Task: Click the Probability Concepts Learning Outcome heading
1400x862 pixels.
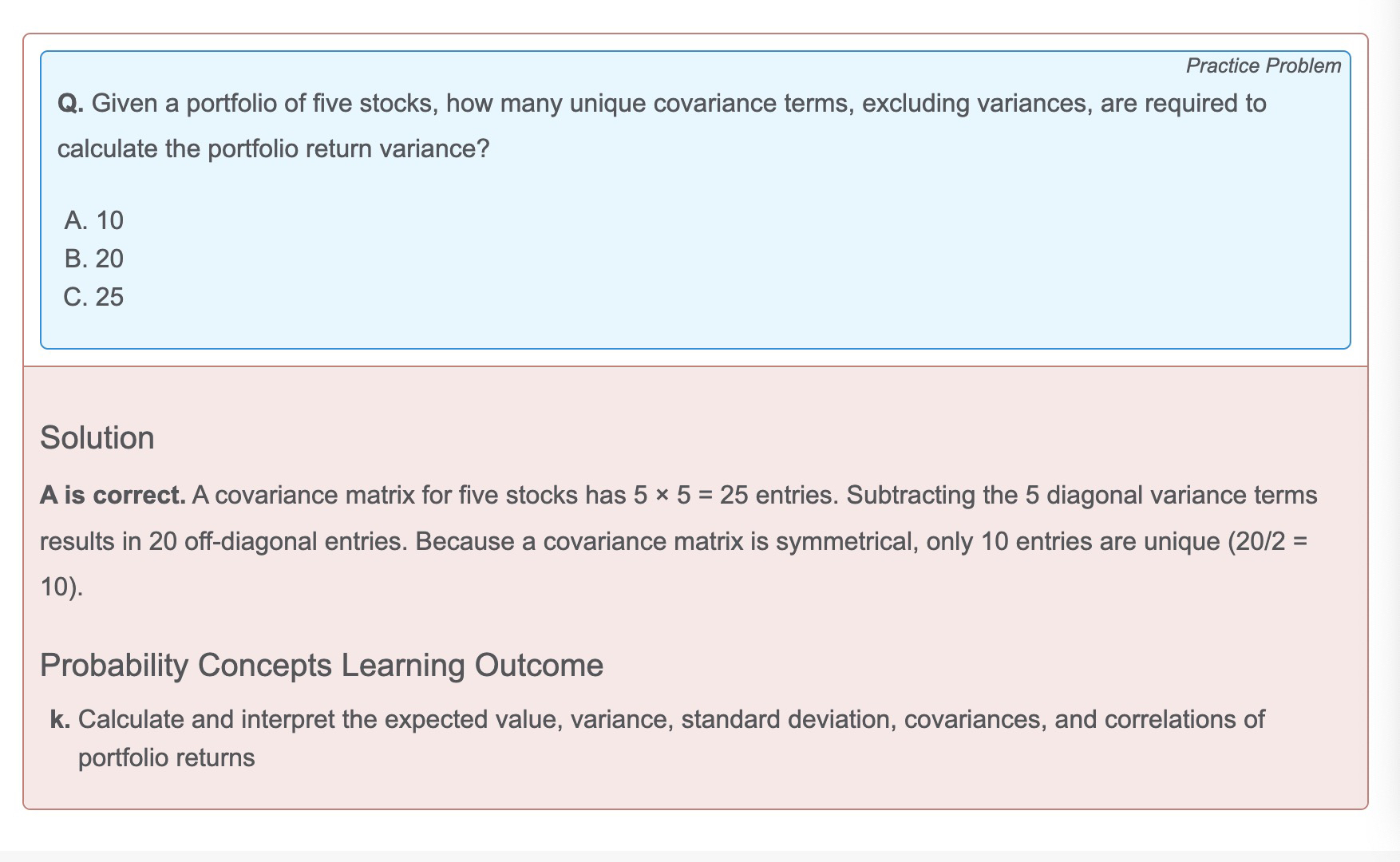Action: 322,665
